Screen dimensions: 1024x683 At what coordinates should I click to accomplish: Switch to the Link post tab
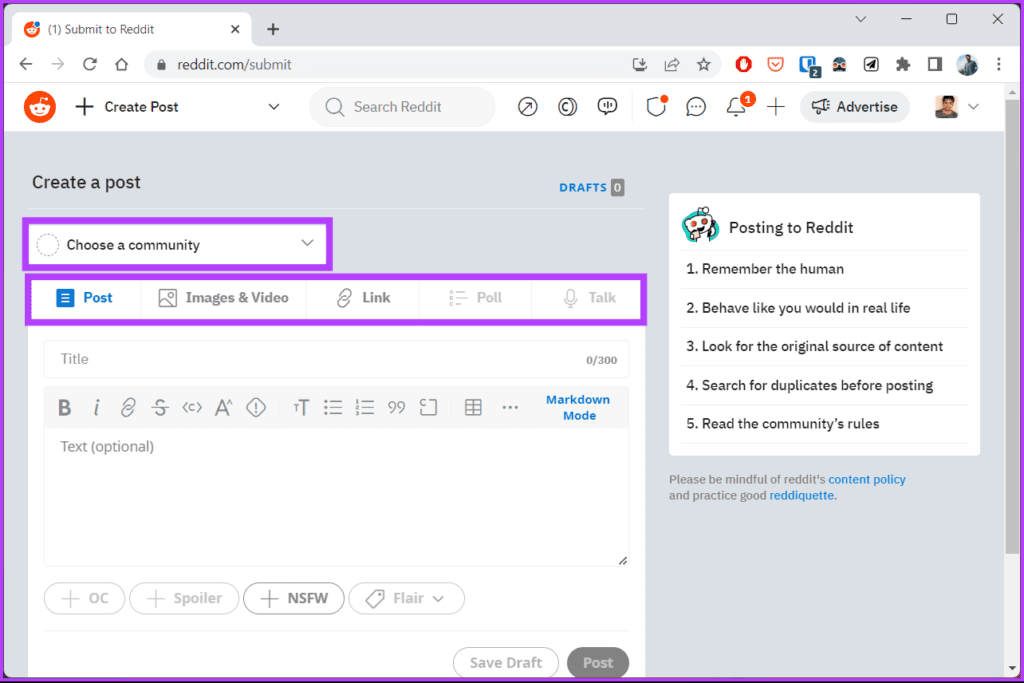coord(362,298)
